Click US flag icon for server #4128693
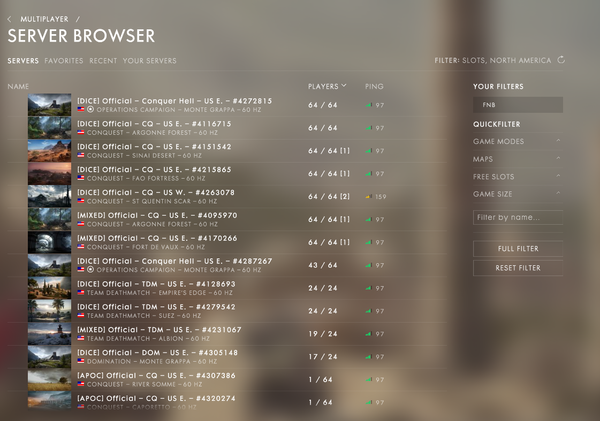The height and width of the screenshot is (421, 600). point(81,293)
